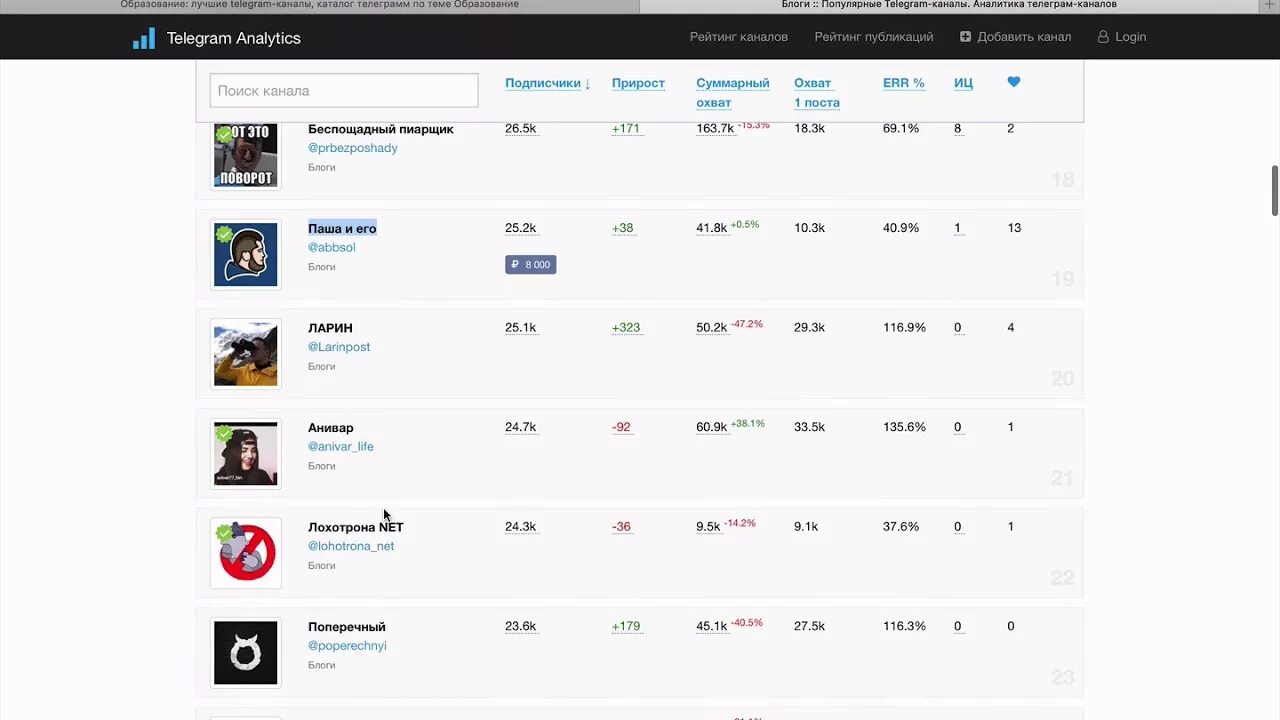Open the Паша и его channel name
Image resolution: width=1280 pixels, height=720 pixels.
342,228
